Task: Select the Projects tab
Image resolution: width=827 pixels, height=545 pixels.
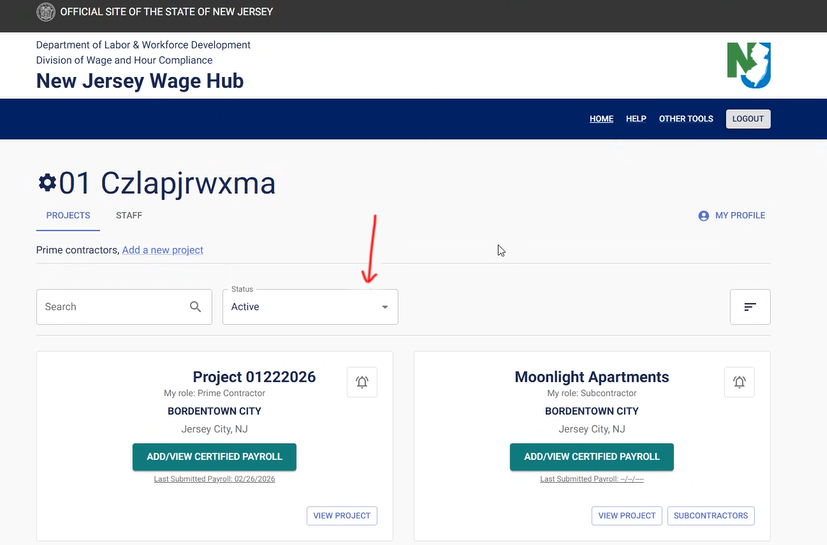Action: click(x=68, y=215)
